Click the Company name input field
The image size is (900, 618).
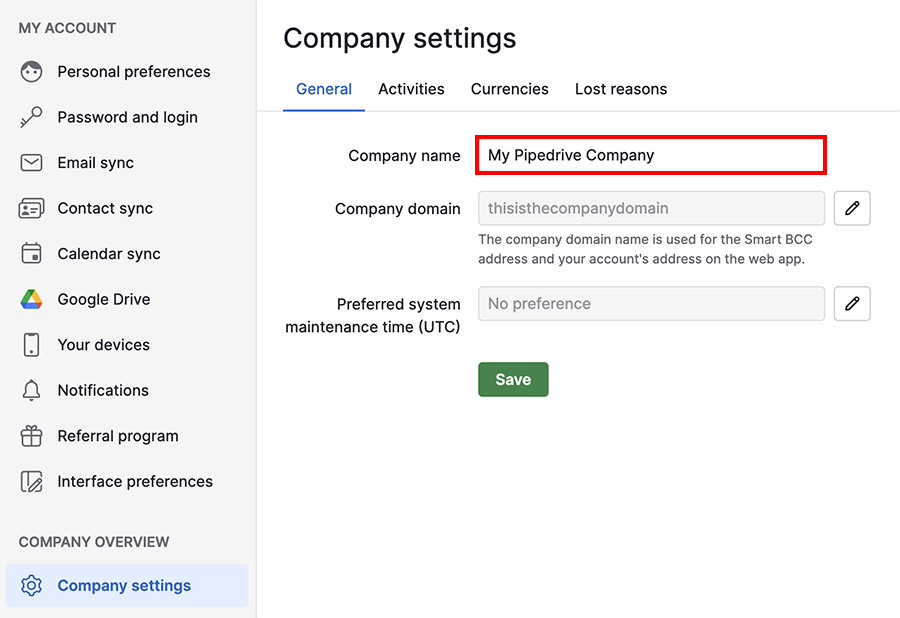651,155
